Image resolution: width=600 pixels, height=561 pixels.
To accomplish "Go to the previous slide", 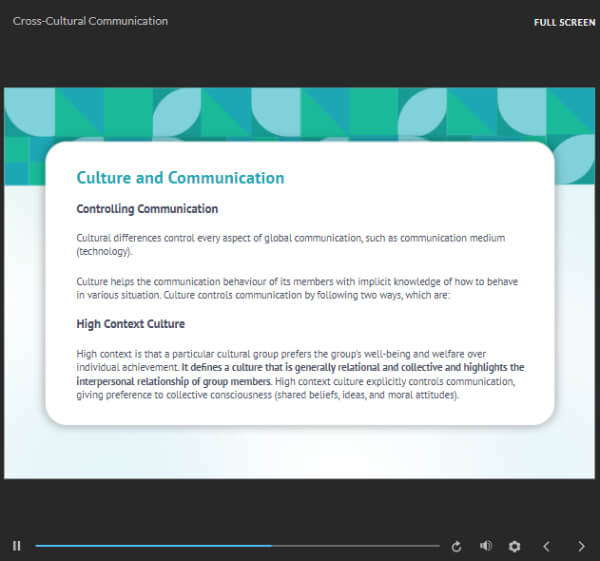I will 547,546.
